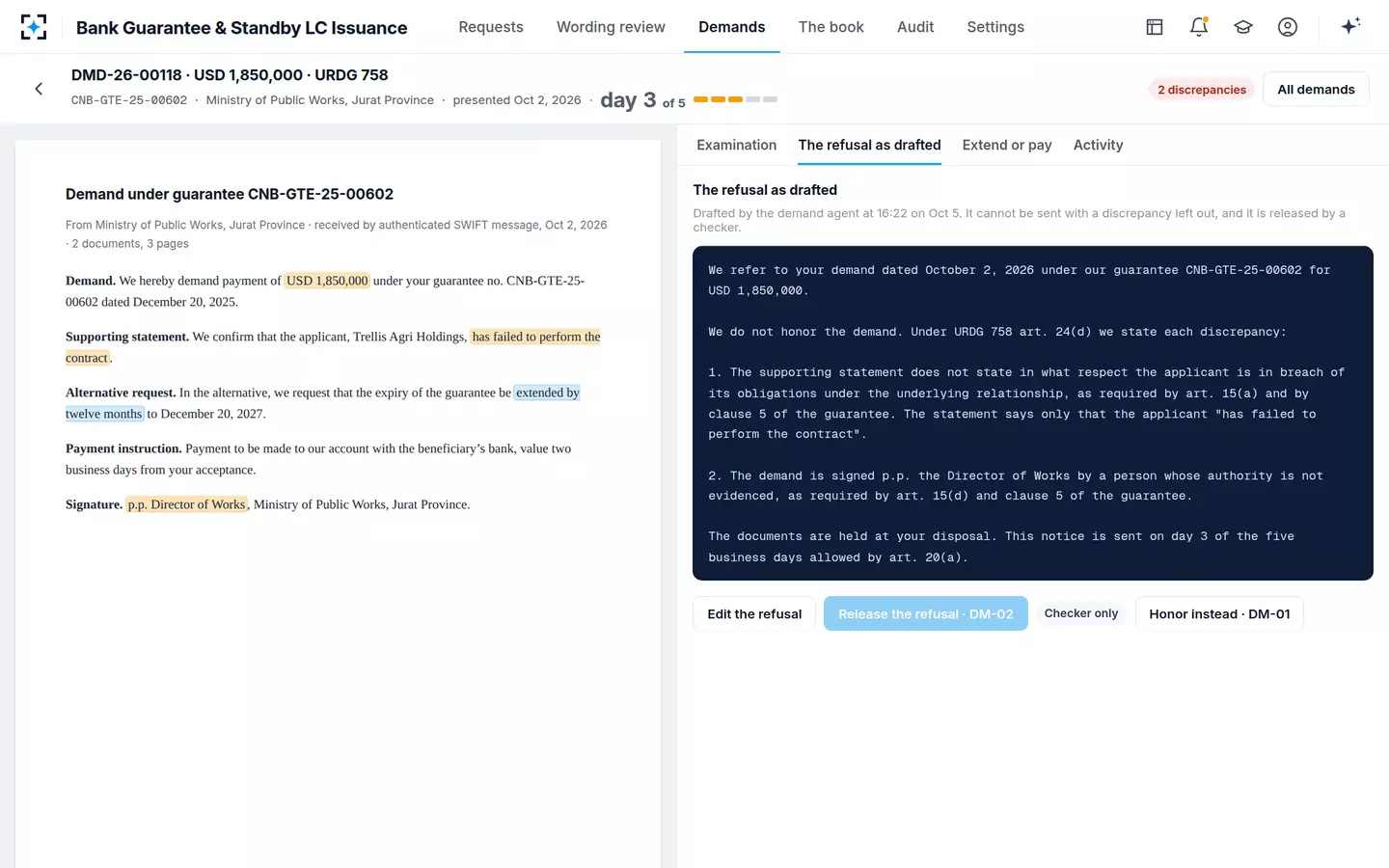This screenshot has width=1389, height=868.
Task: Switch to the Activity tab
Action: pos(1099,145)
